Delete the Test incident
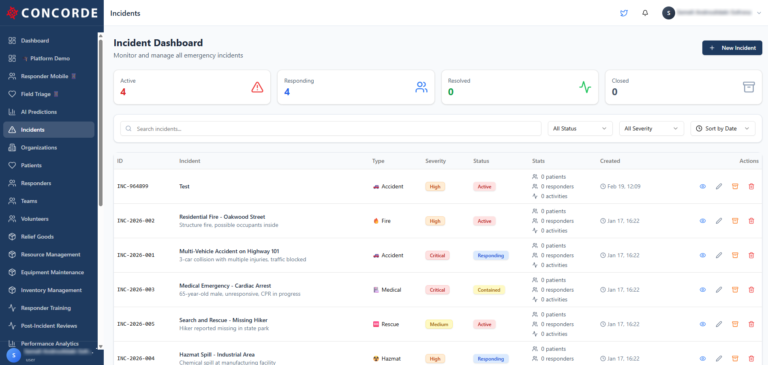The width and height of the screenshot is (768, 365). (x=751, y=187)
